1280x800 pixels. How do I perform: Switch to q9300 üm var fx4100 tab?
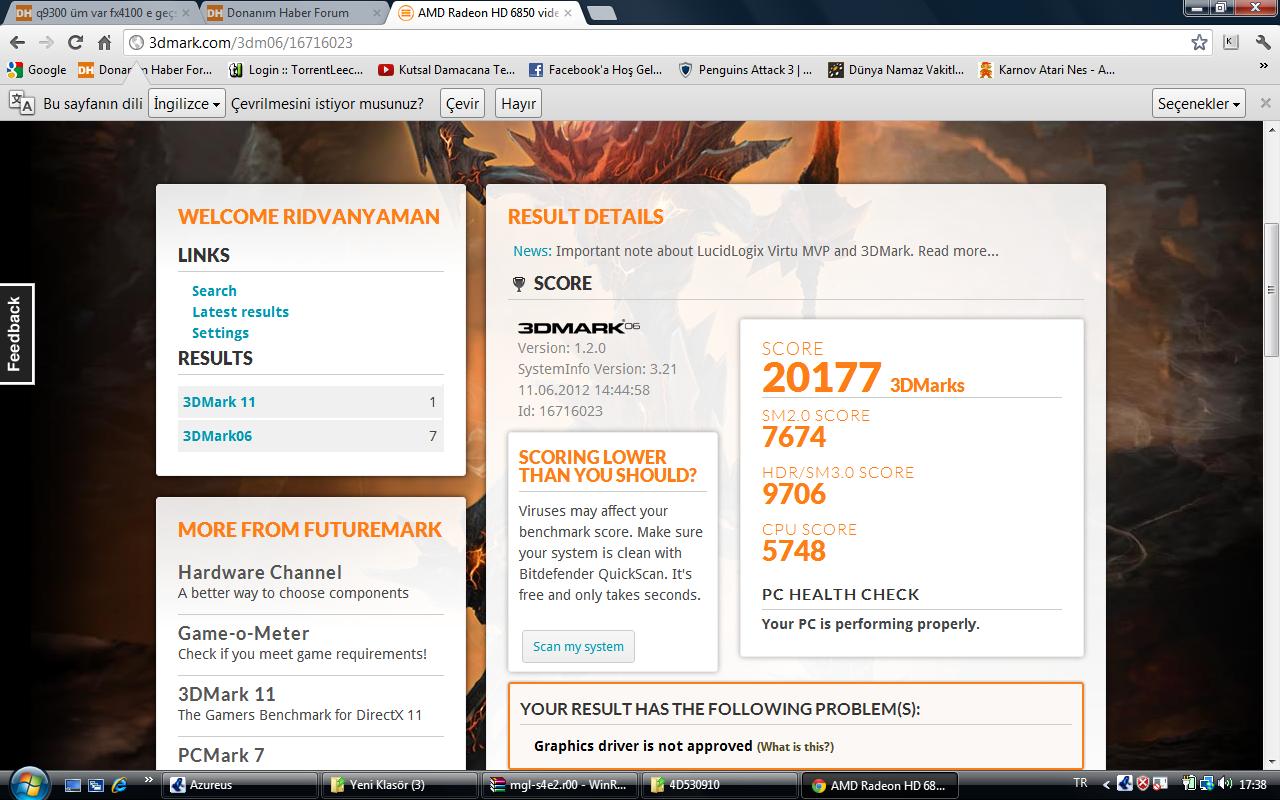click(x=96, y=13)
